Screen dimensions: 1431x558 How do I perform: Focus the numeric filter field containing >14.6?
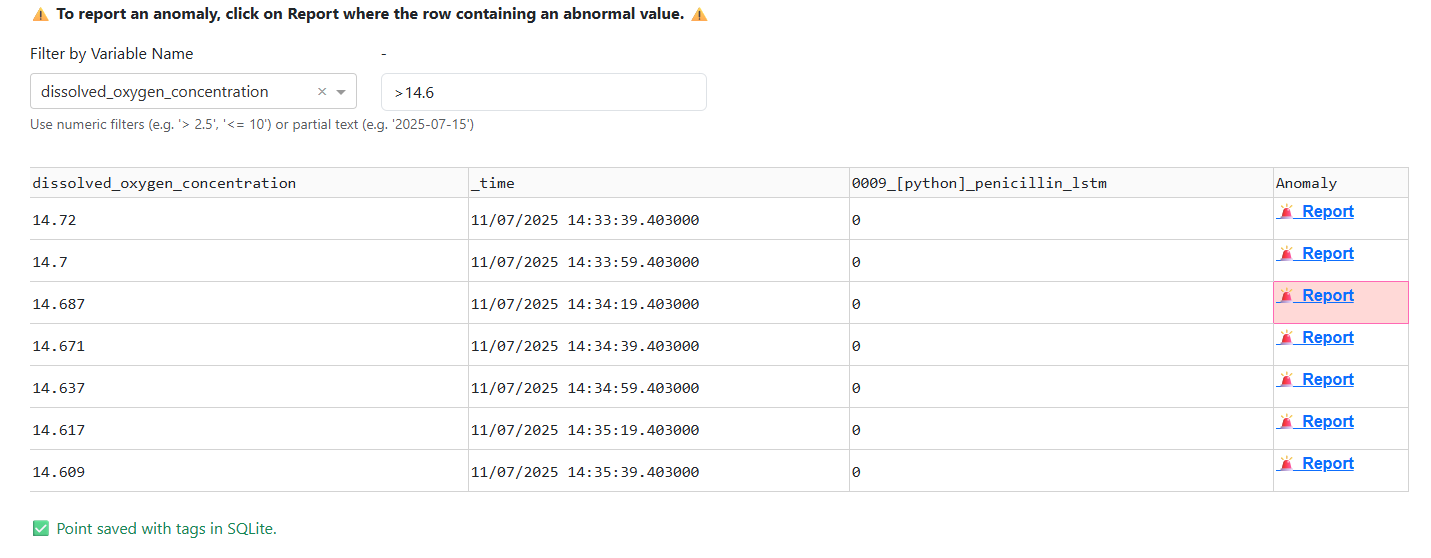tap(544, 93)
